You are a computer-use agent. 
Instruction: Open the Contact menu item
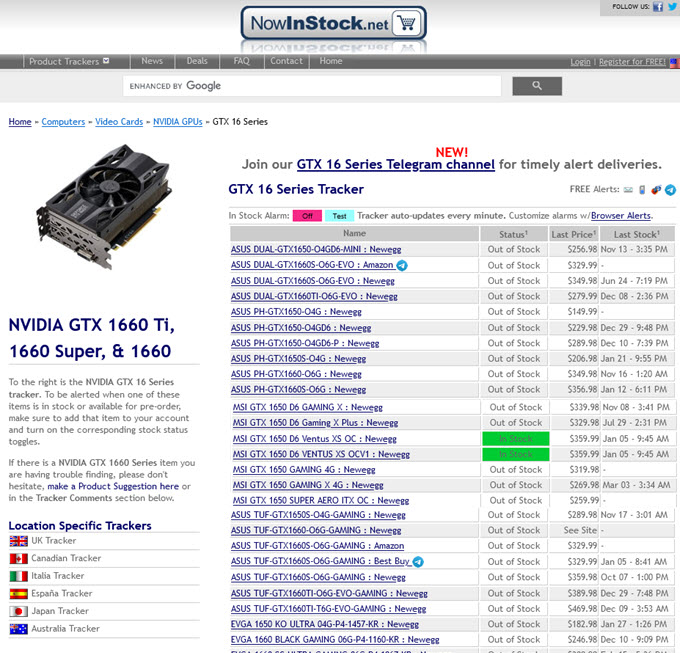[x=287, y=61]
